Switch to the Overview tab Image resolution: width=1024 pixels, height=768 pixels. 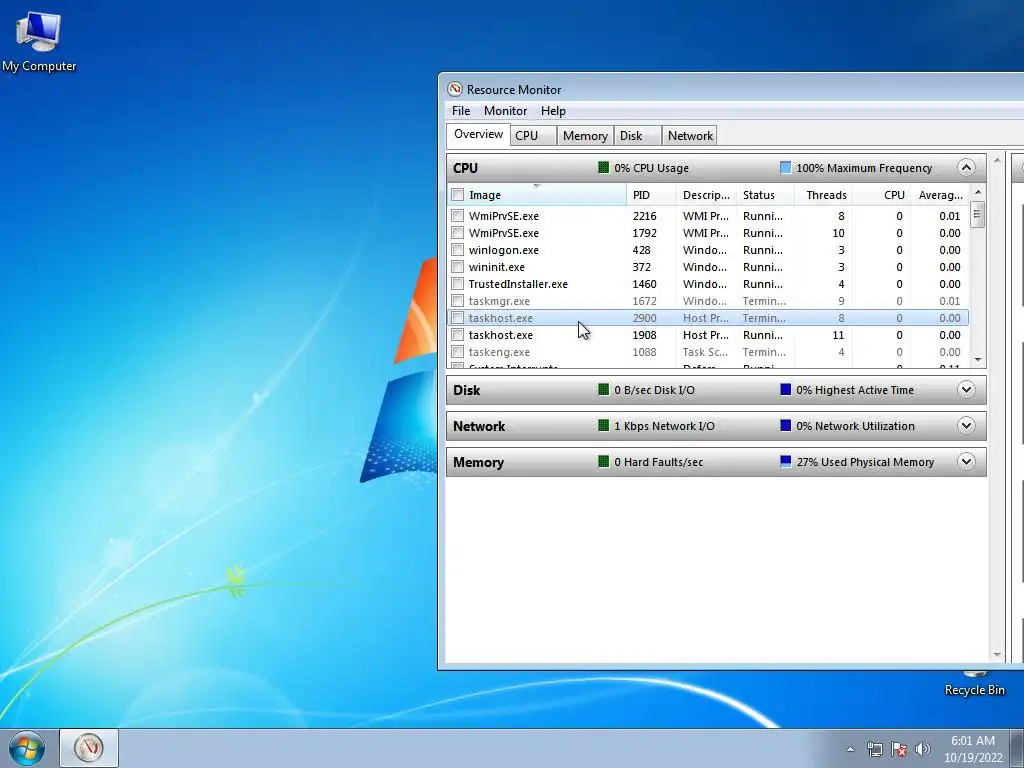pyautogui.click(x=478, y=134)
